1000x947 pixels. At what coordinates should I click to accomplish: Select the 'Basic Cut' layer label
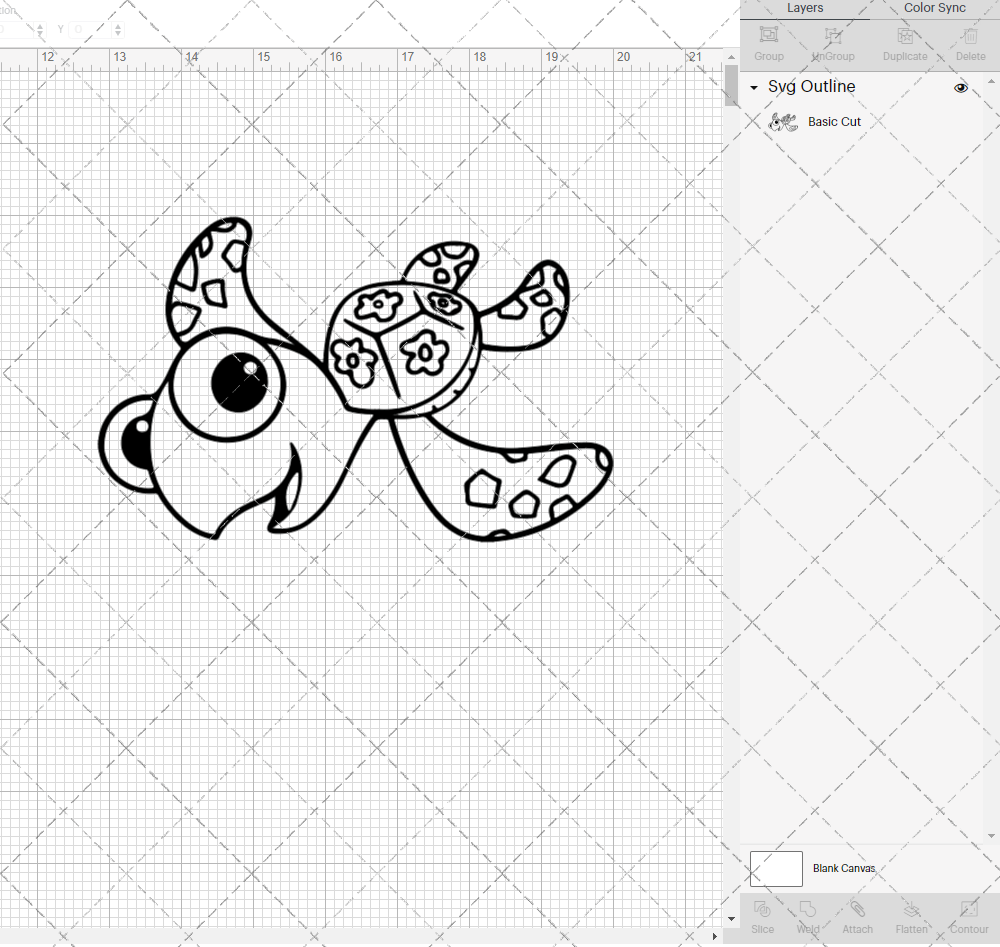pyautogui.click(x=834, y=122)
